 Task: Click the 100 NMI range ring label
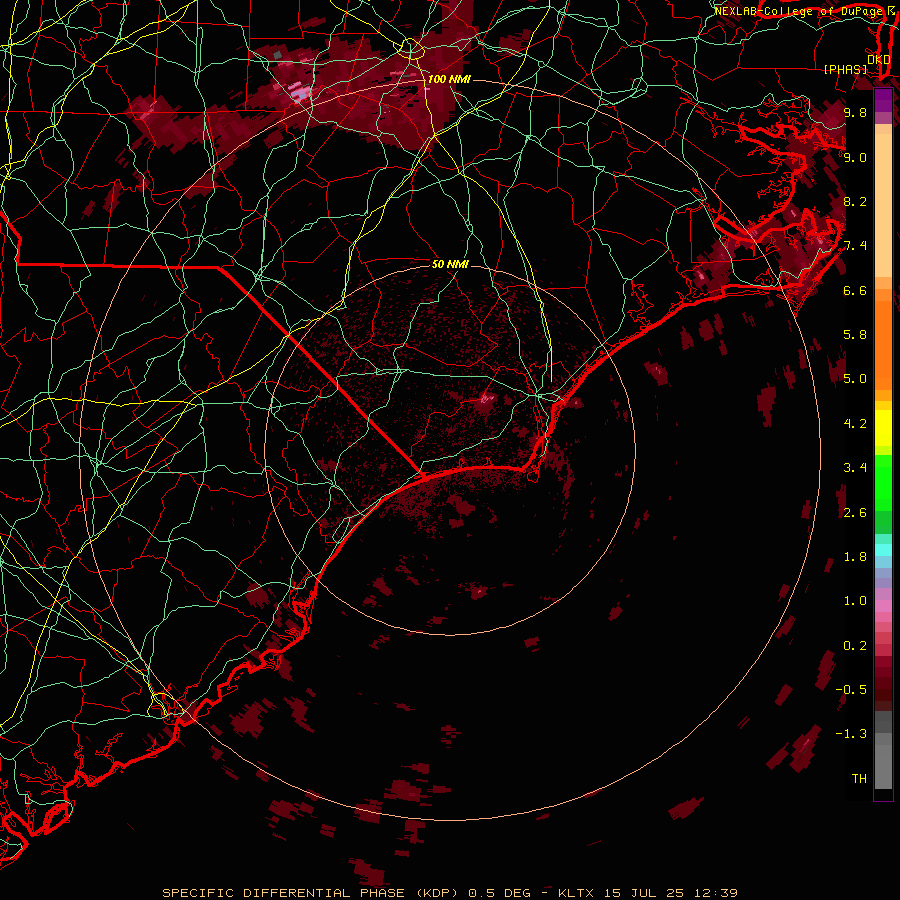tap(449, 79)
